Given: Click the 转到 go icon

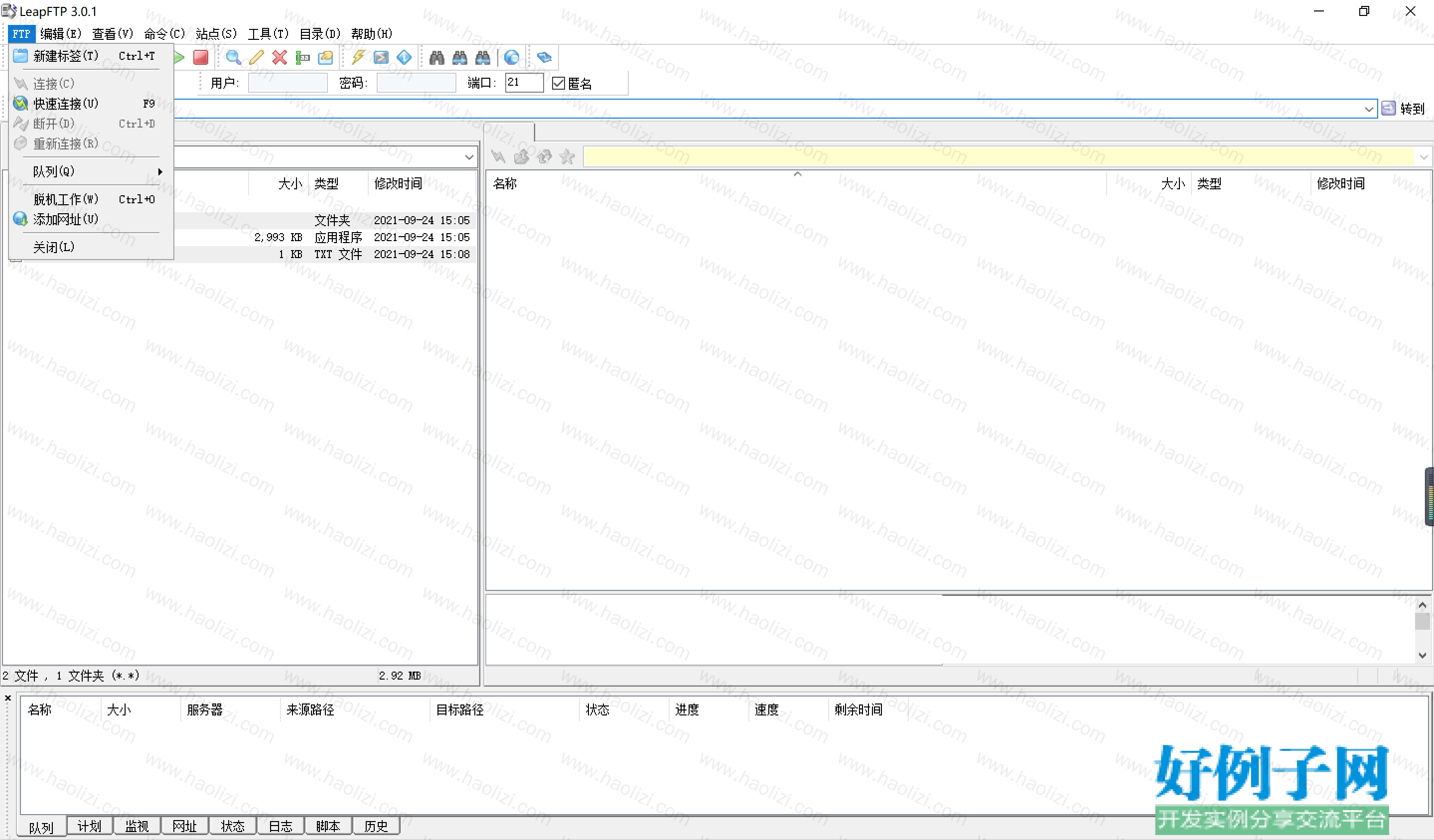Looking at the screenshot, I should [x=1389, y=108].
